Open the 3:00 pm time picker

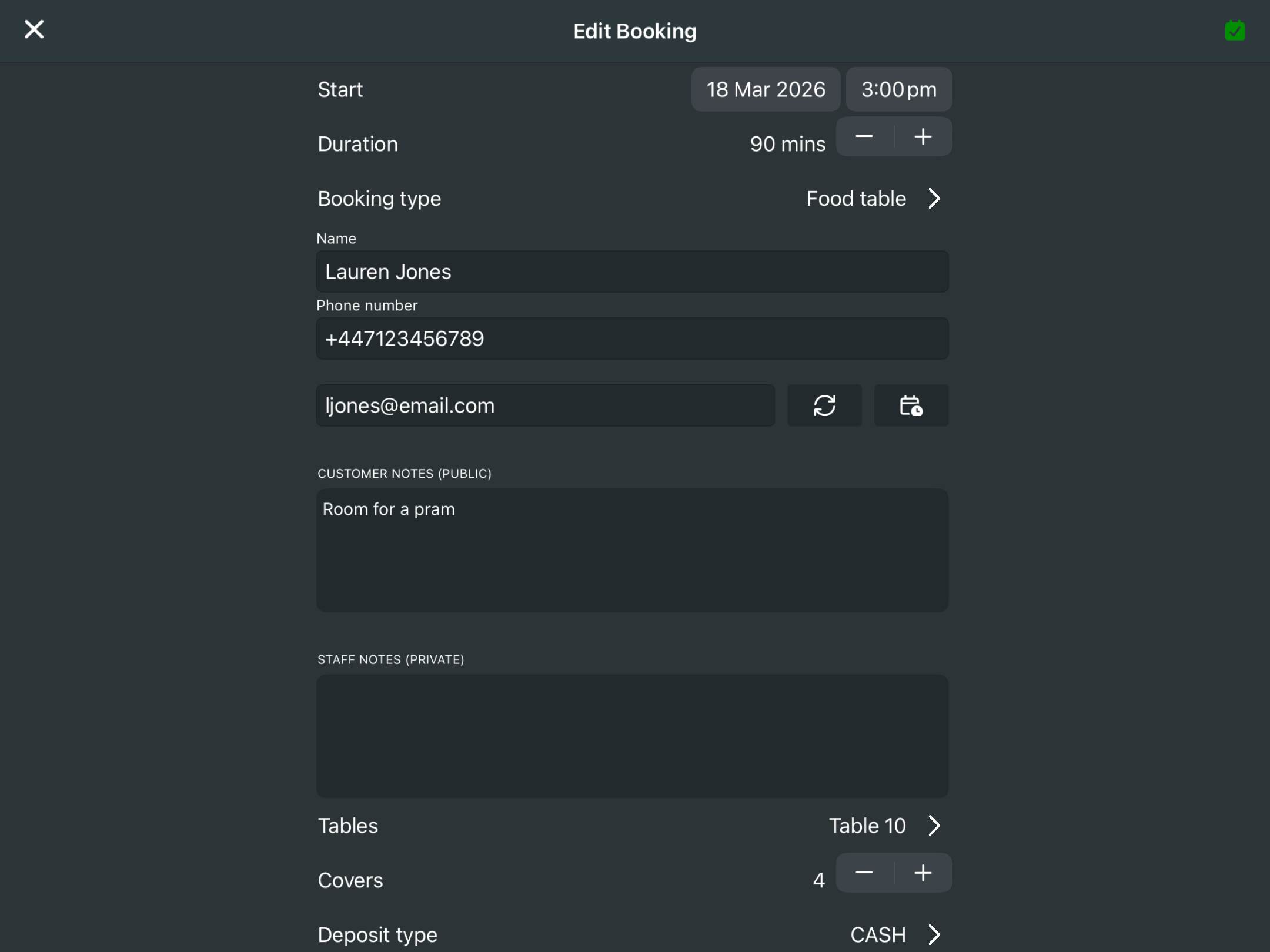[x=898, y=89]
